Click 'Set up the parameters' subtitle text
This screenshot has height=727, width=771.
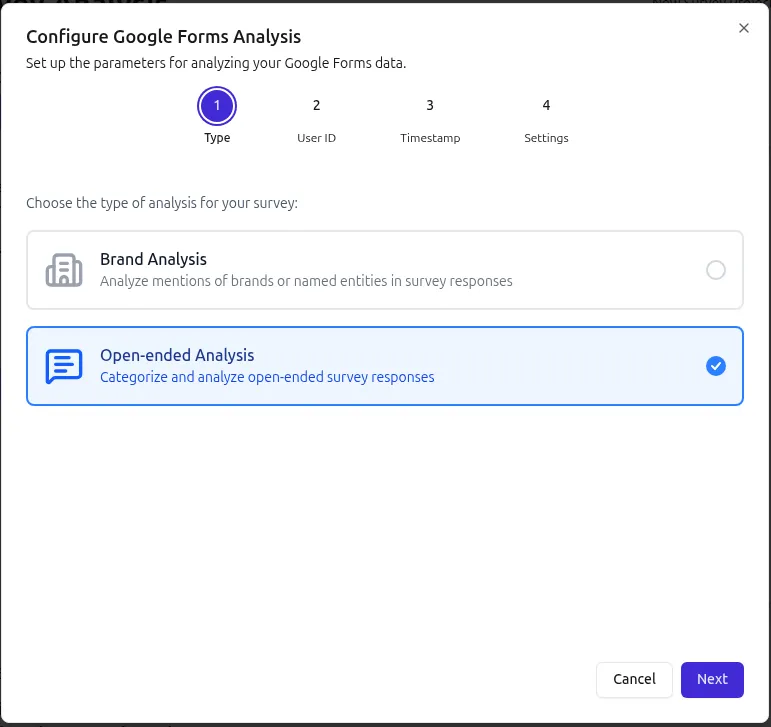(x=216, y=63)
